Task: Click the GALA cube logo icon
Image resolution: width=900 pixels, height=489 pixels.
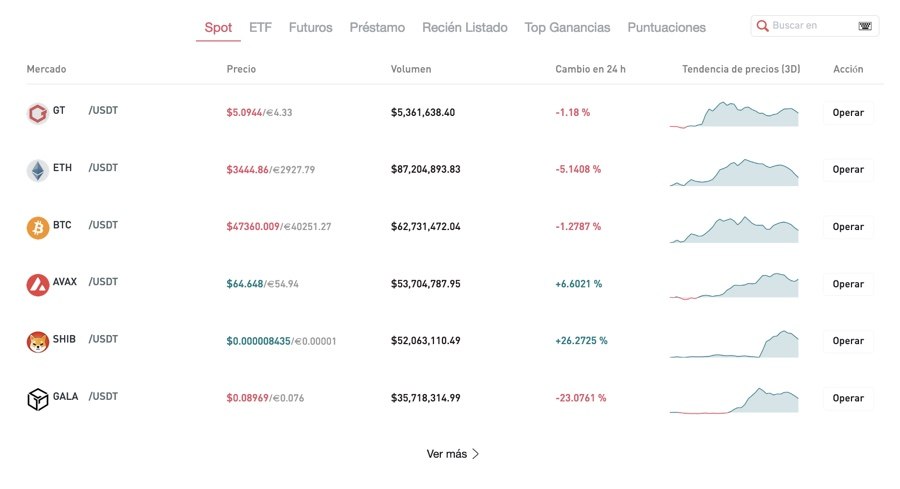Action: [37, 399]
